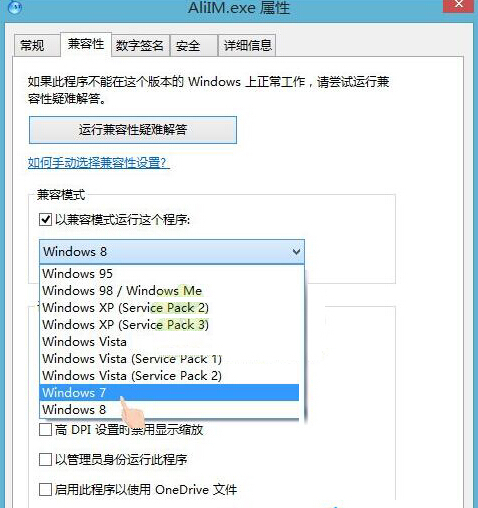
Task: Check 启用此程序以使用 OneDrive 文件
Action: click(45, 490)
